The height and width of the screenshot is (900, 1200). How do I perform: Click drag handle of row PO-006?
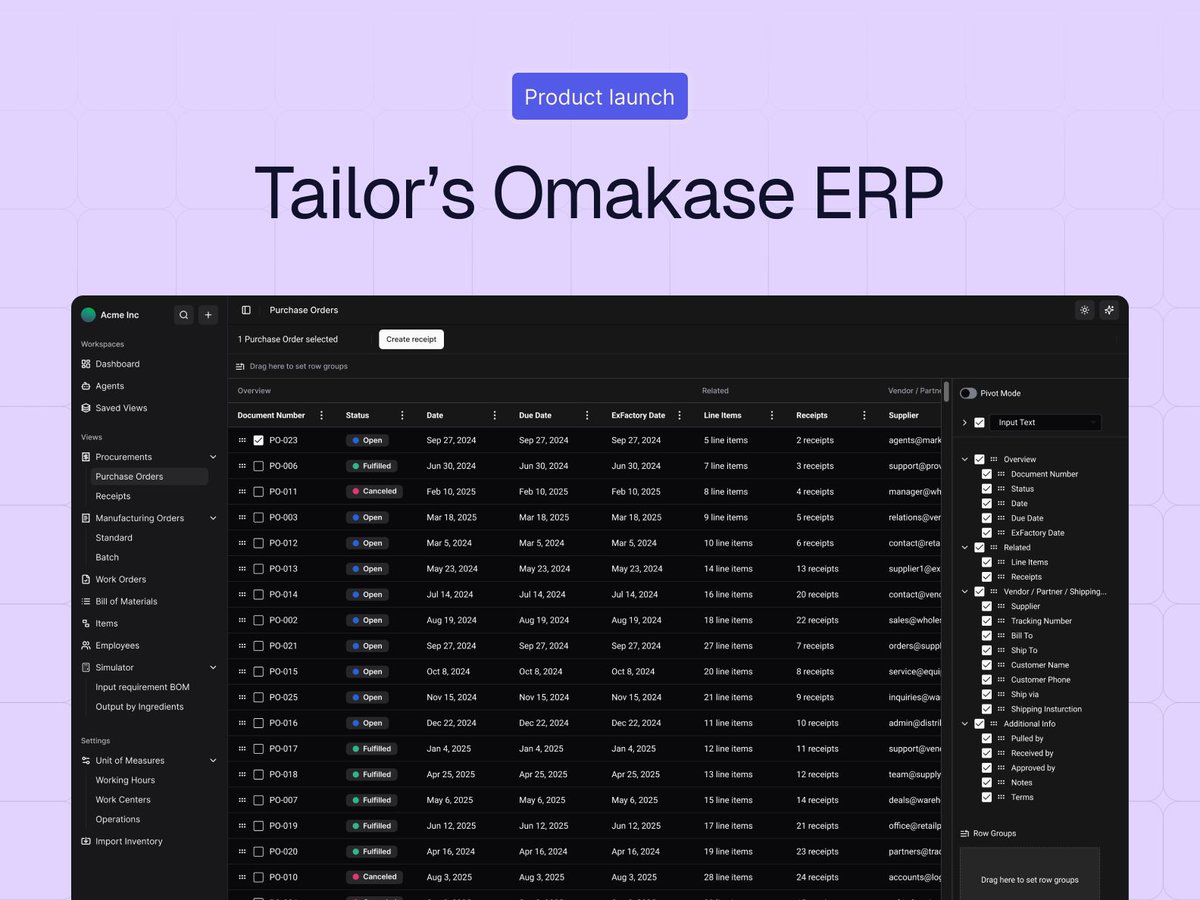click(x=242, y=466)
